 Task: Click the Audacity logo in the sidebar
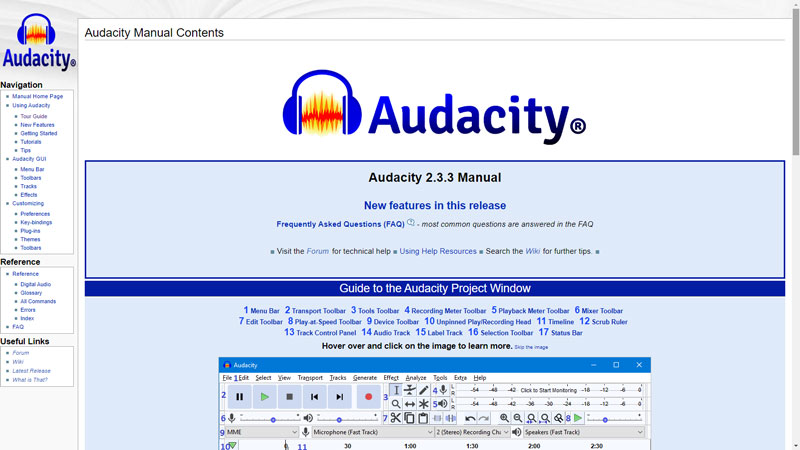click(x=39, y=42)
